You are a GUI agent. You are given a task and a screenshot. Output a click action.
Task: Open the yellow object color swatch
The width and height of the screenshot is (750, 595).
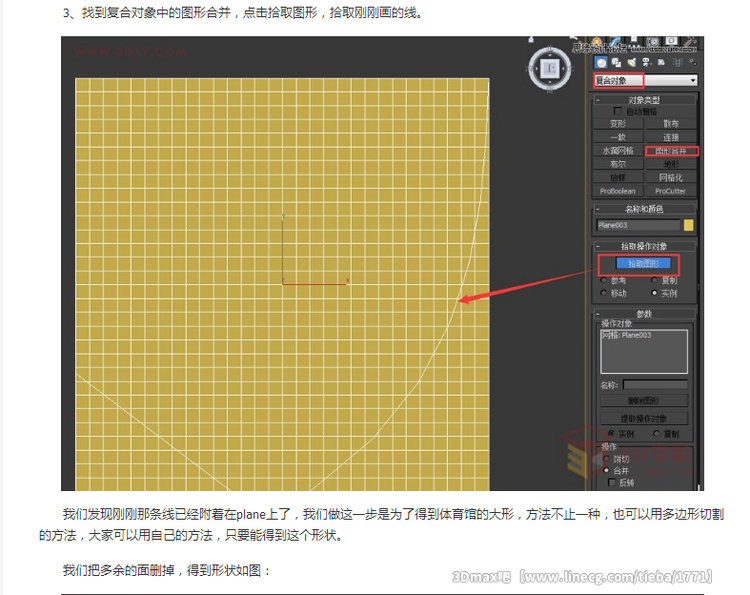(688, 225)
